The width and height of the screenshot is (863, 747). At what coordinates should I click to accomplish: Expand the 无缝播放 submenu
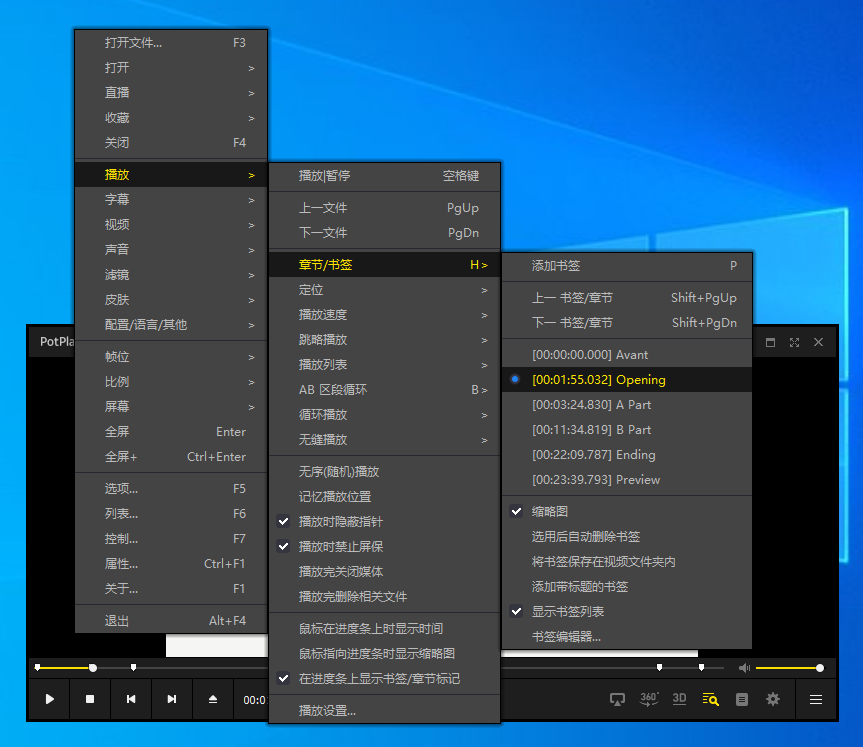pos(384,440)
